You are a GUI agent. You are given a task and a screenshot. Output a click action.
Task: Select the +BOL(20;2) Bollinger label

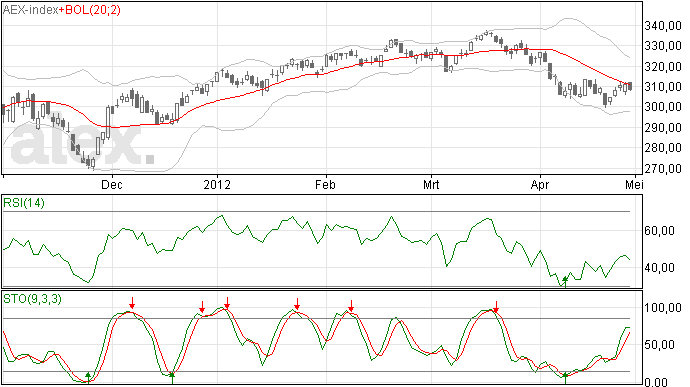[90, 10]
